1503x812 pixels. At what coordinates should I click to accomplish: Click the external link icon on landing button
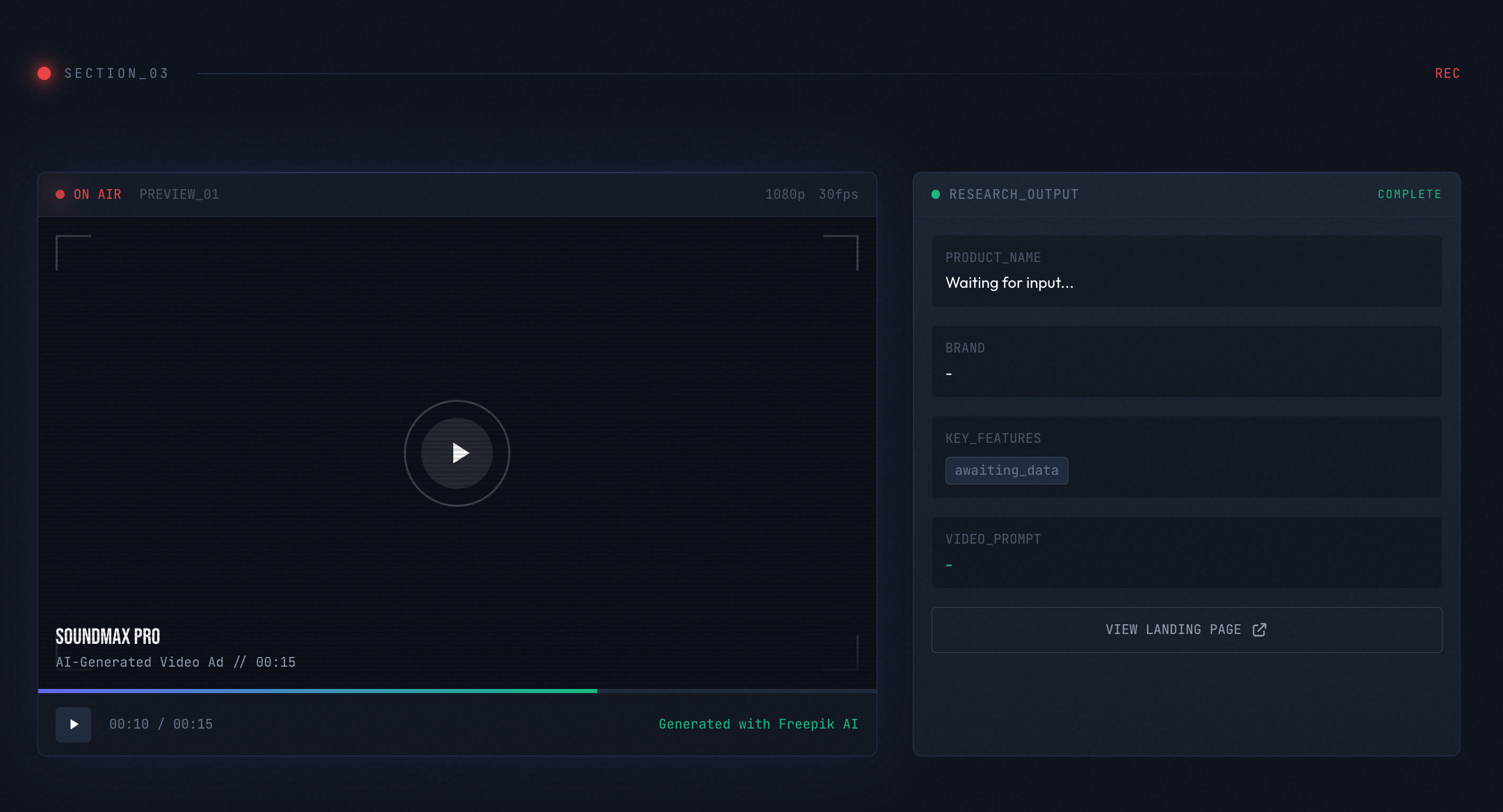(x=1259, y=630)
